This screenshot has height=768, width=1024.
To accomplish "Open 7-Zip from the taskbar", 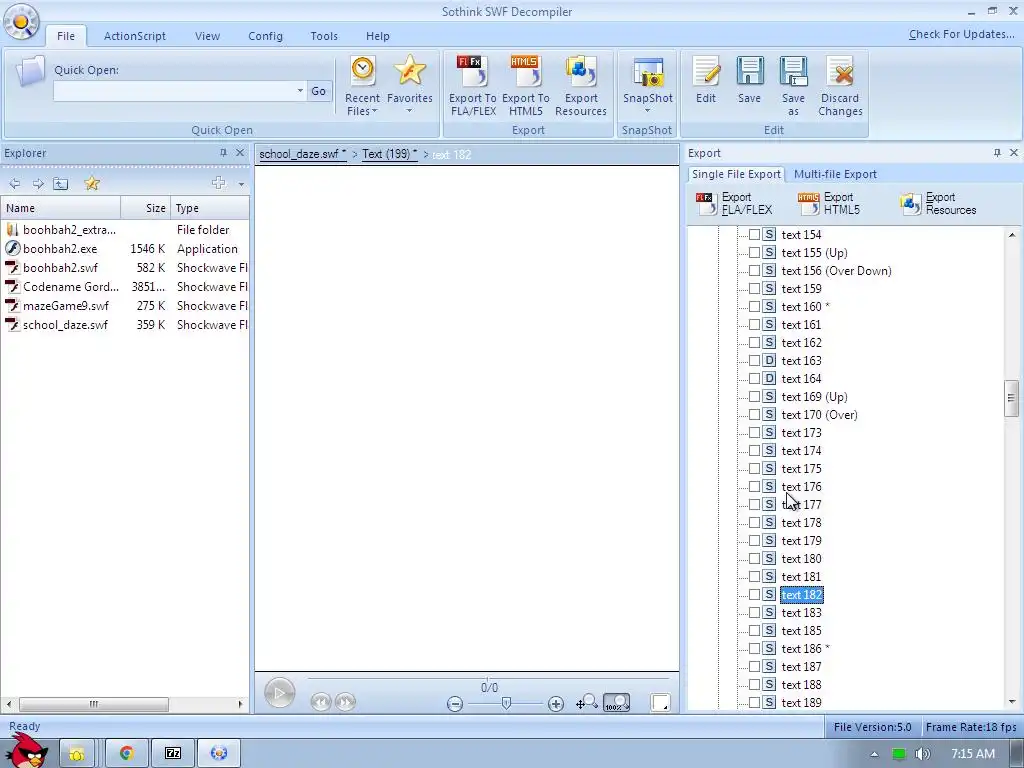I will pyautogui.click(x=172, y=753).
